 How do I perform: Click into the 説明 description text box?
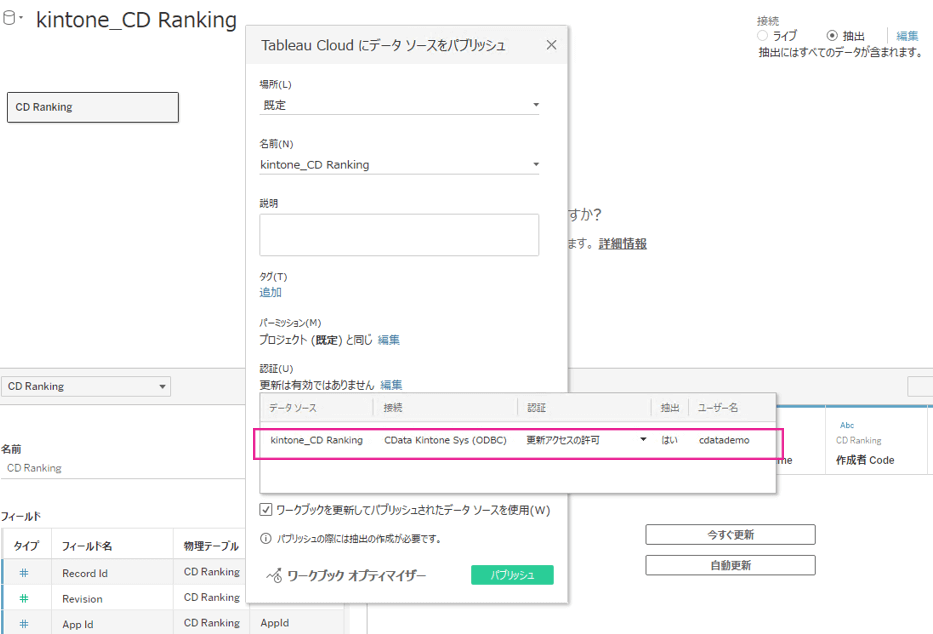point(399,235)
